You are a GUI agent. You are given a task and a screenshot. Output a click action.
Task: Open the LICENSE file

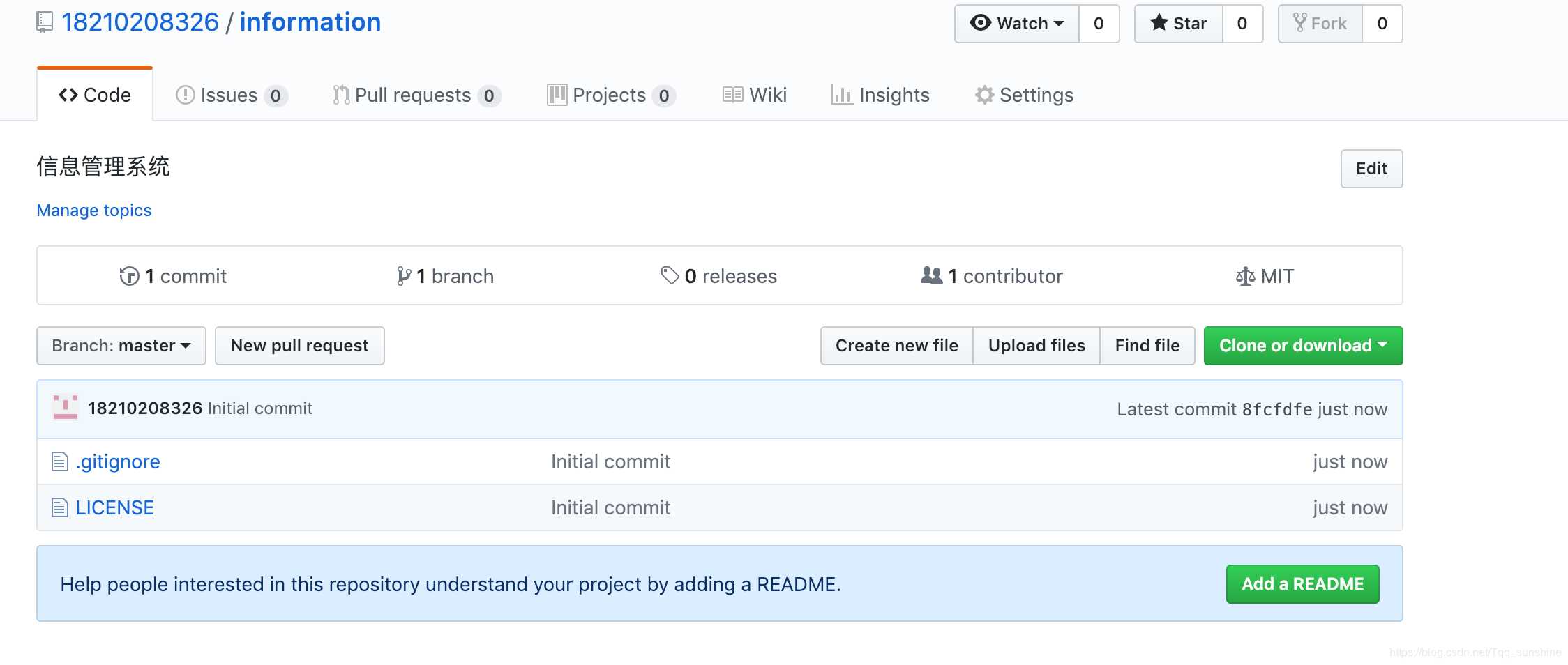tap(114, 507)
